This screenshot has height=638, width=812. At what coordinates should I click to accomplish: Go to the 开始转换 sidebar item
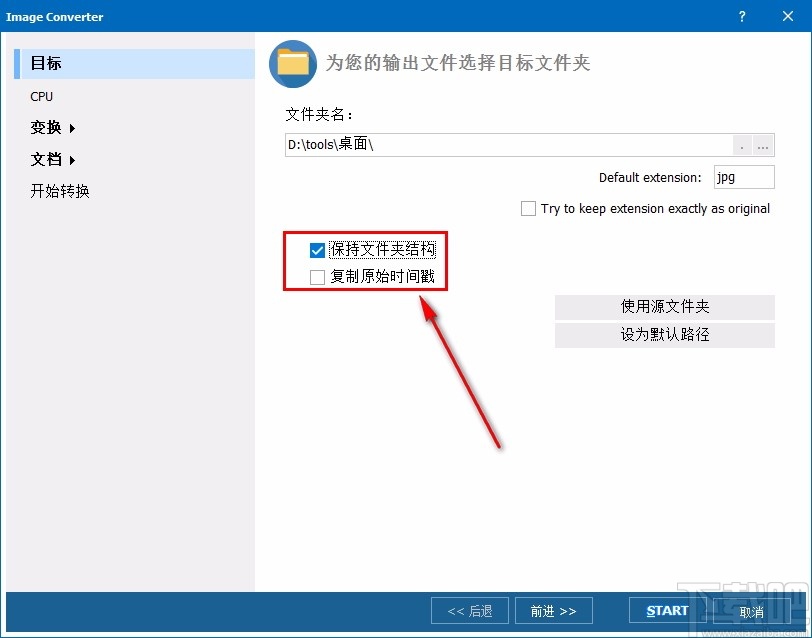coord(60,191)
